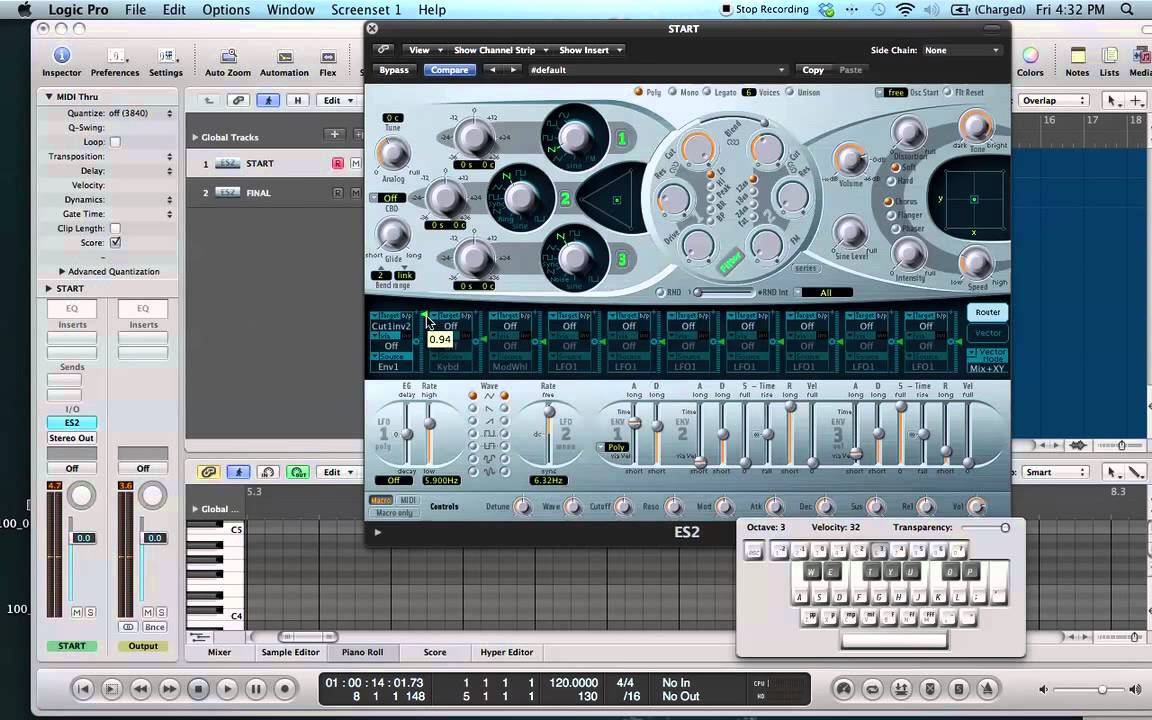Click the Forward transport button
This screenshot has height=720, width=1152.
tap(169, 688)
